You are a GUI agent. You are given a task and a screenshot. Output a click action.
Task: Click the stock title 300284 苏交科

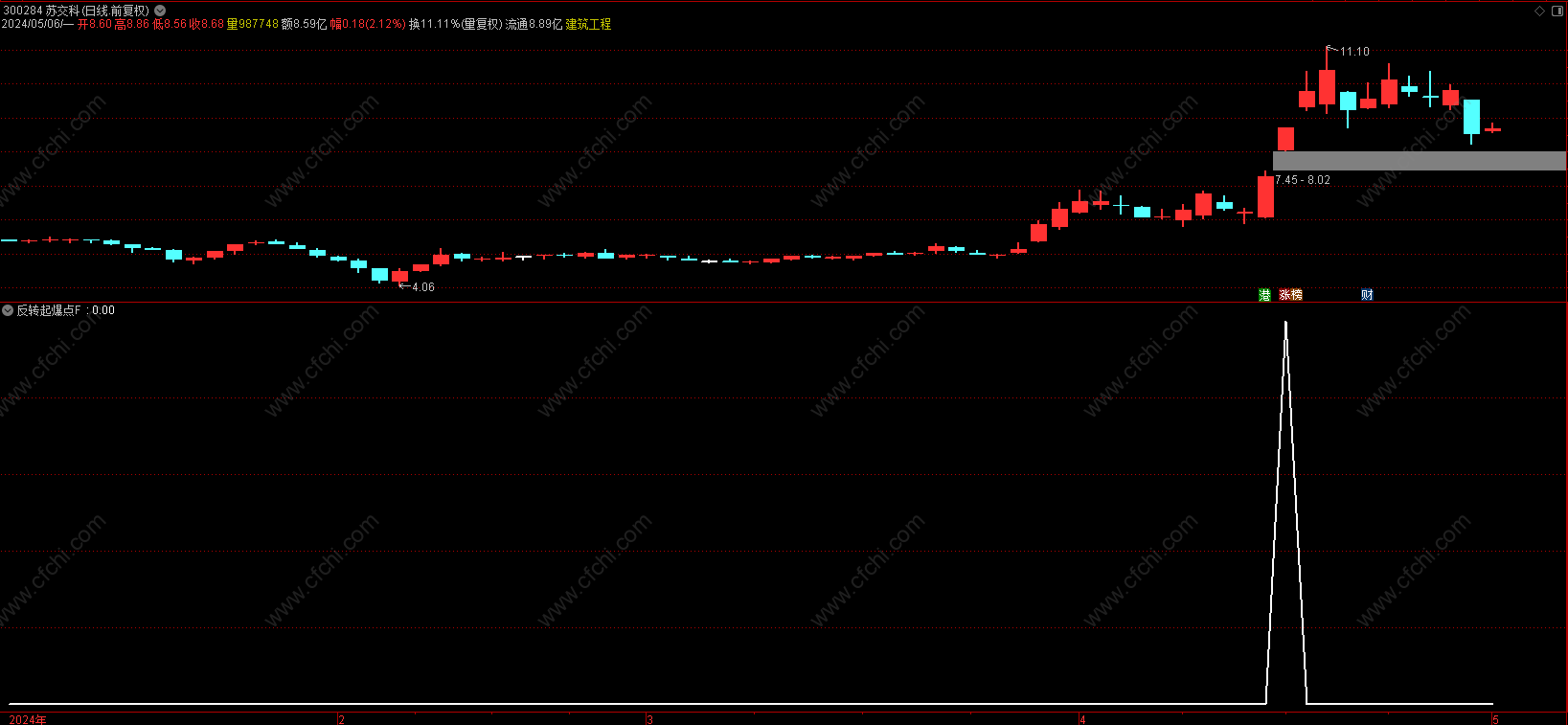(x=41, y=11)
